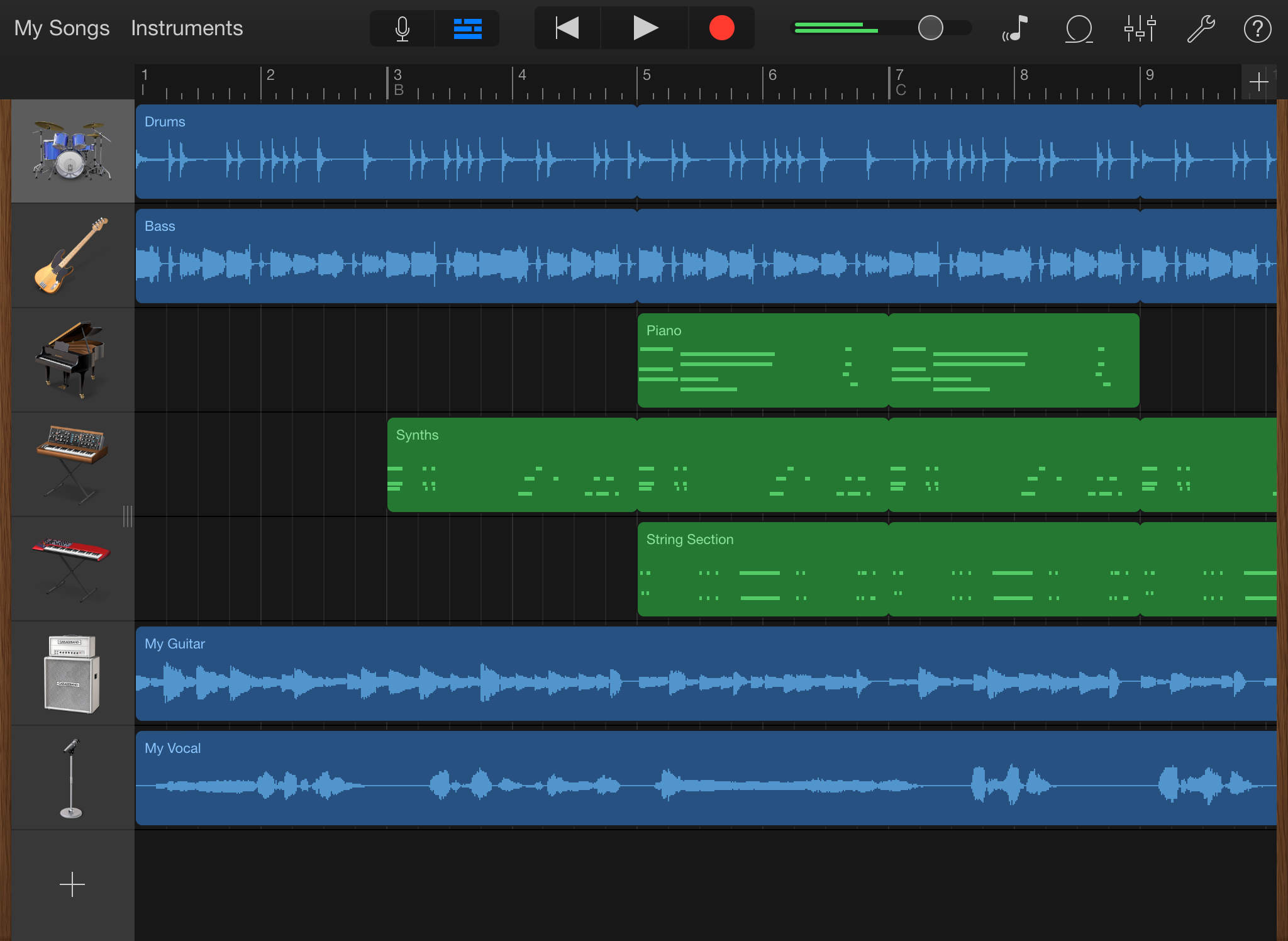Open My Songs browser

(62, 28)
